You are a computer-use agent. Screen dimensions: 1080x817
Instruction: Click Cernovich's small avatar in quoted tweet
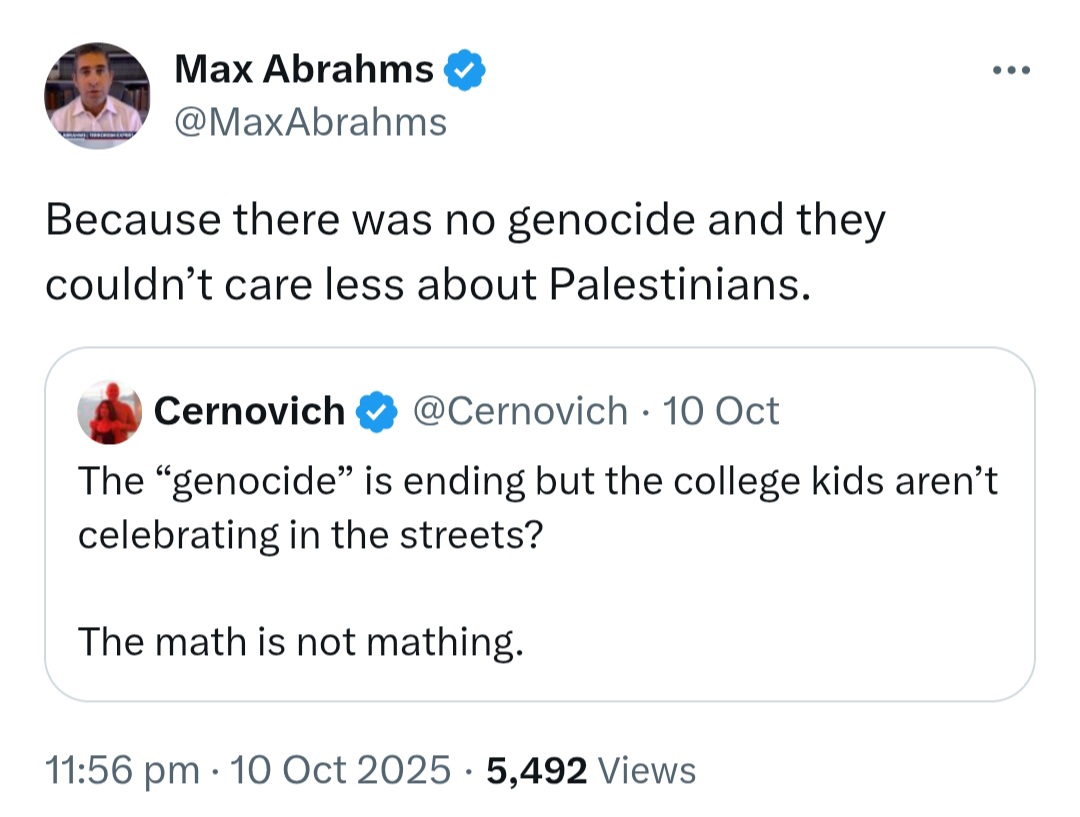(x=110, y=411)
